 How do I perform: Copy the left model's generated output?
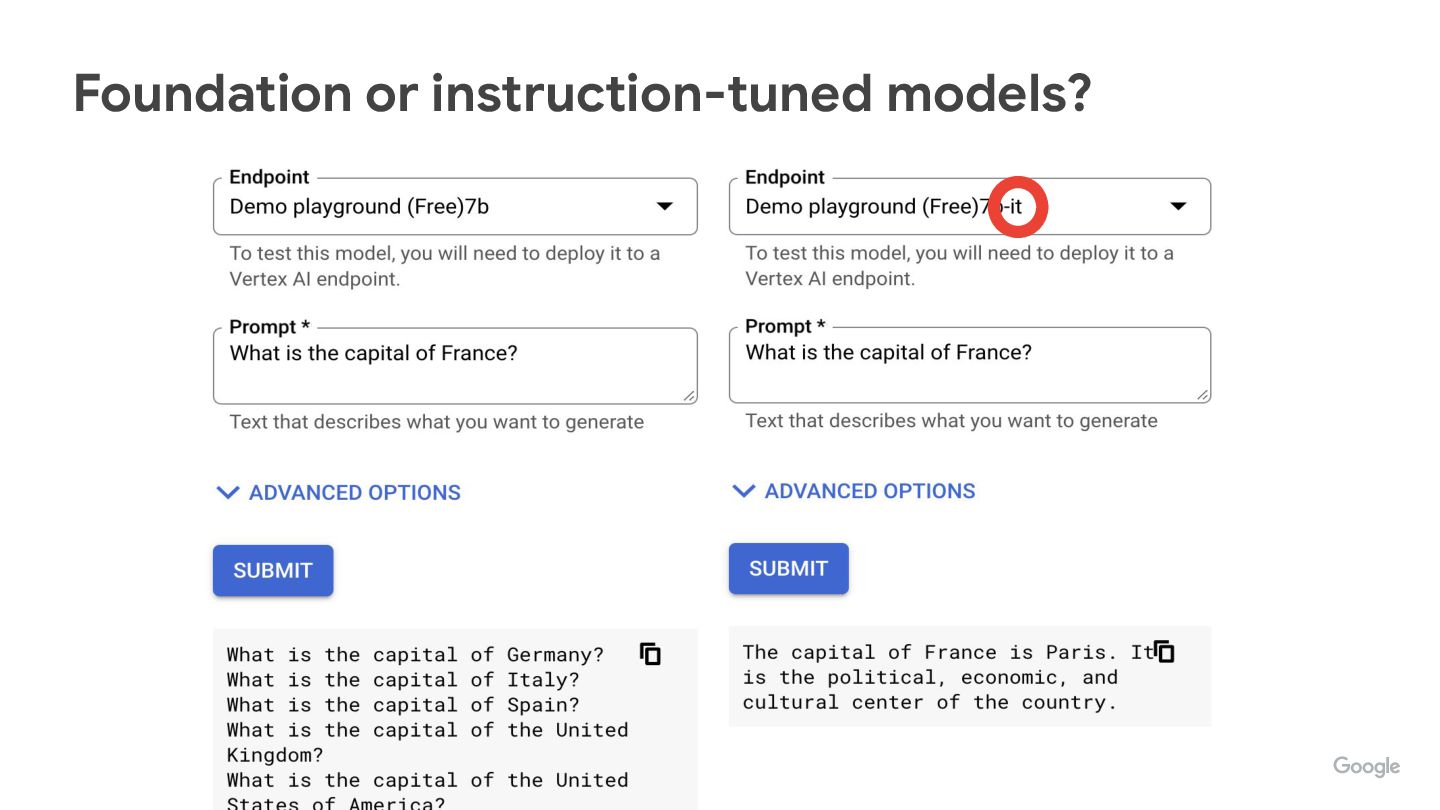[x=650, y=654]
